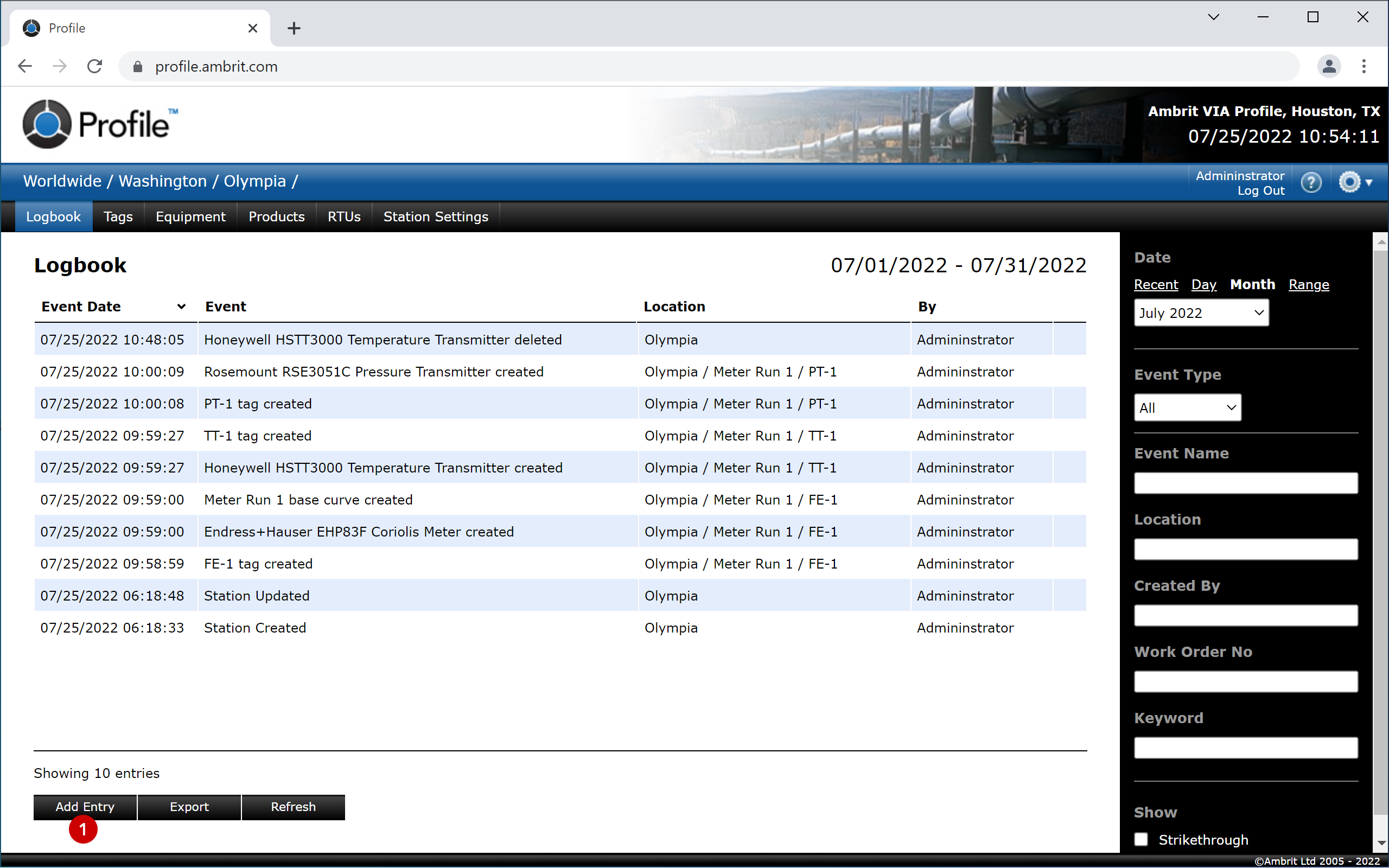
Task: Click the Export button
Action: 189,807
